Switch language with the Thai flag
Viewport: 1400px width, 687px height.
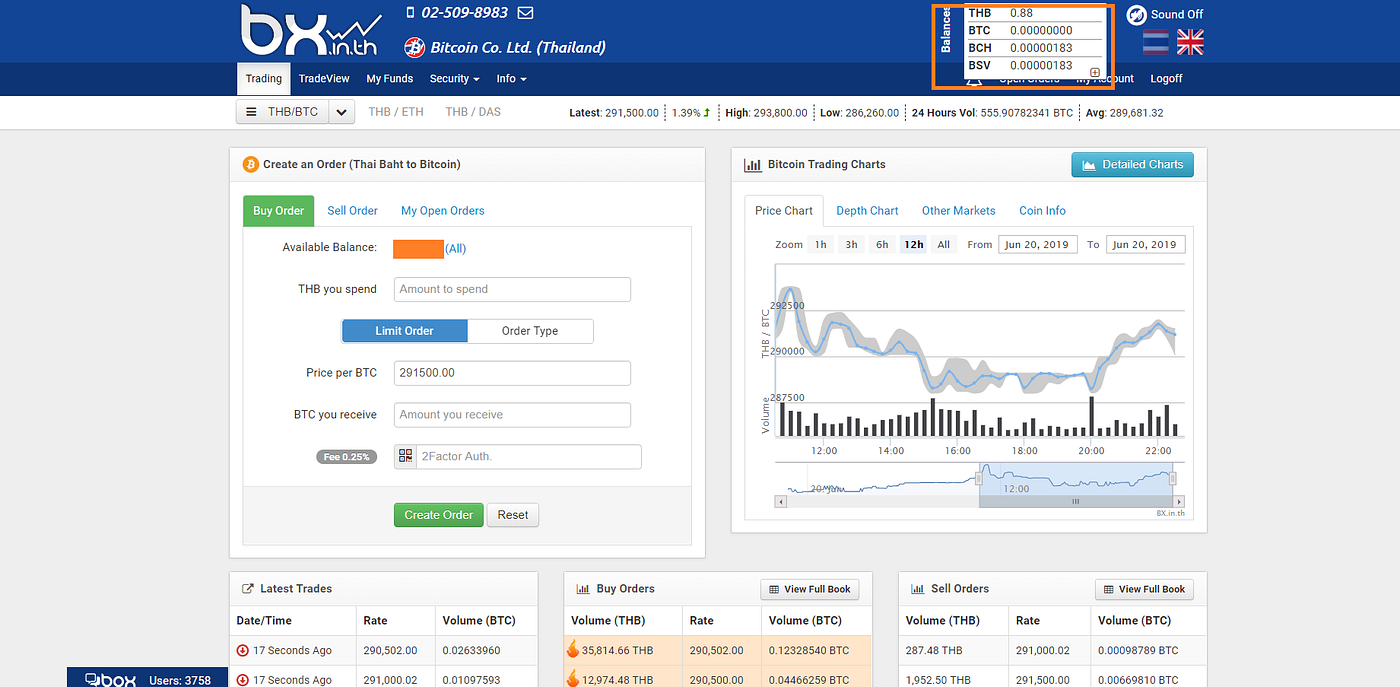click(1155, 42)
